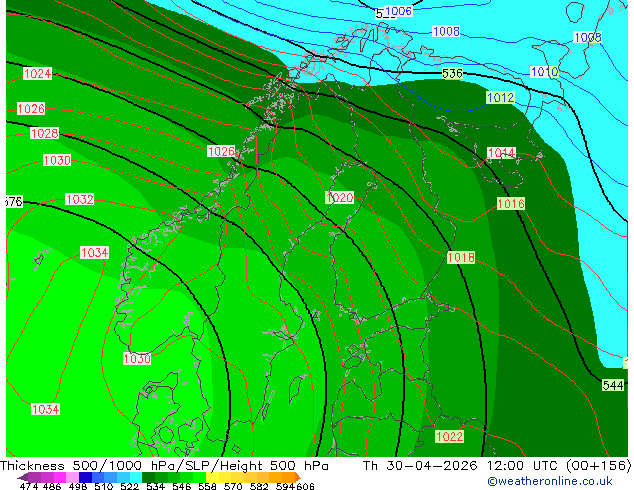
Task: Click the darkest green swatch in legend
Action: pos(148,477)
